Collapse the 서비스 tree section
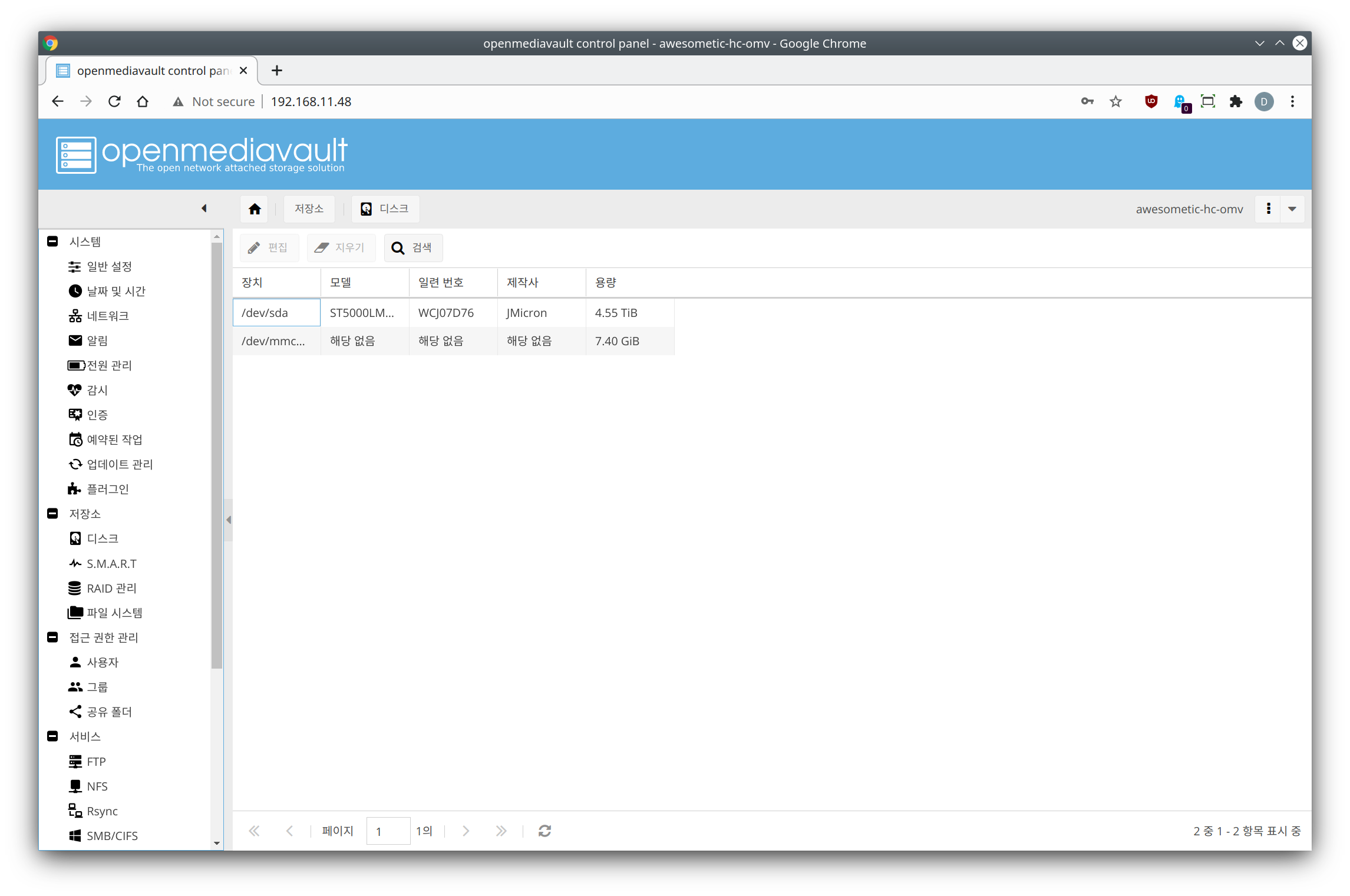The height and width of the screenshot is (896, 1350). 52,736
